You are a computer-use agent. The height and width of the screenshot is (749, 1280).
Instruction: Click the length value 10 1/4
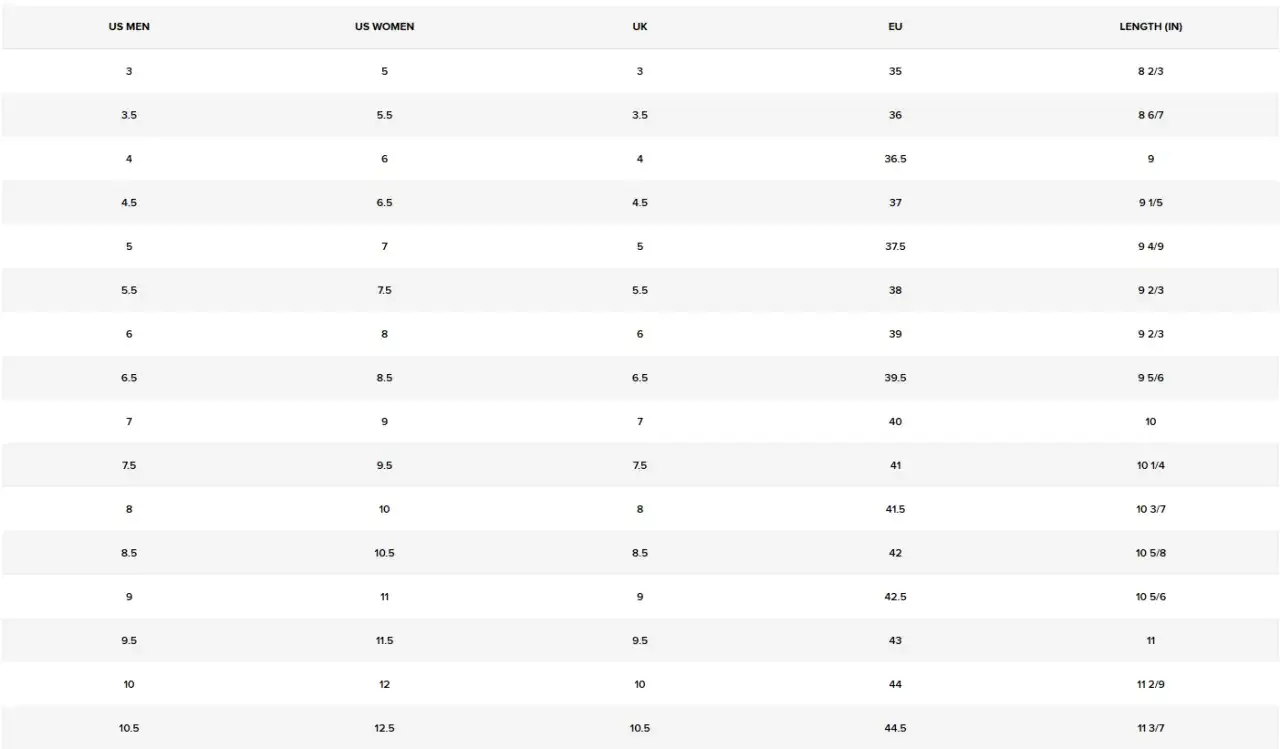1150,465
